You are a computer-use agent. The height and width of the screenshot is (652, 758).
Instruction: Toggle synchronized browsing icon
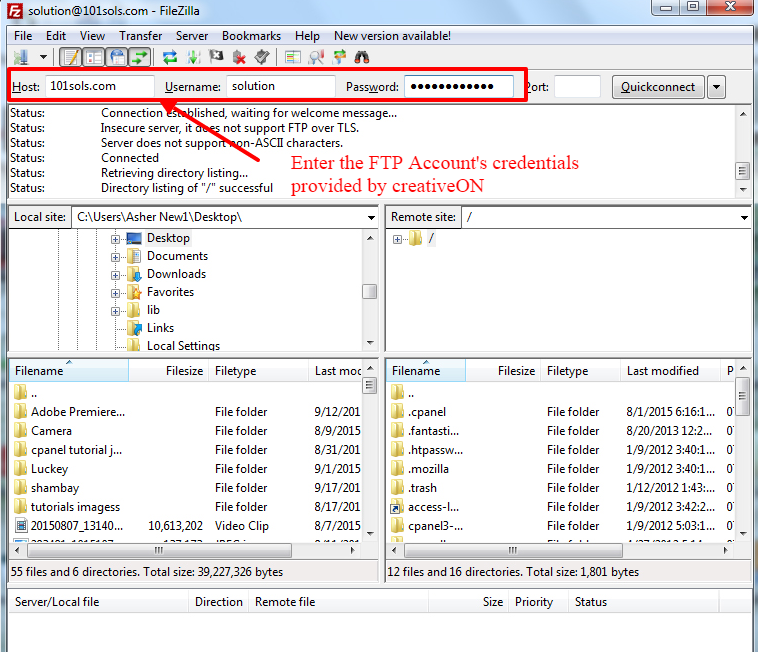tap(340, 57)
